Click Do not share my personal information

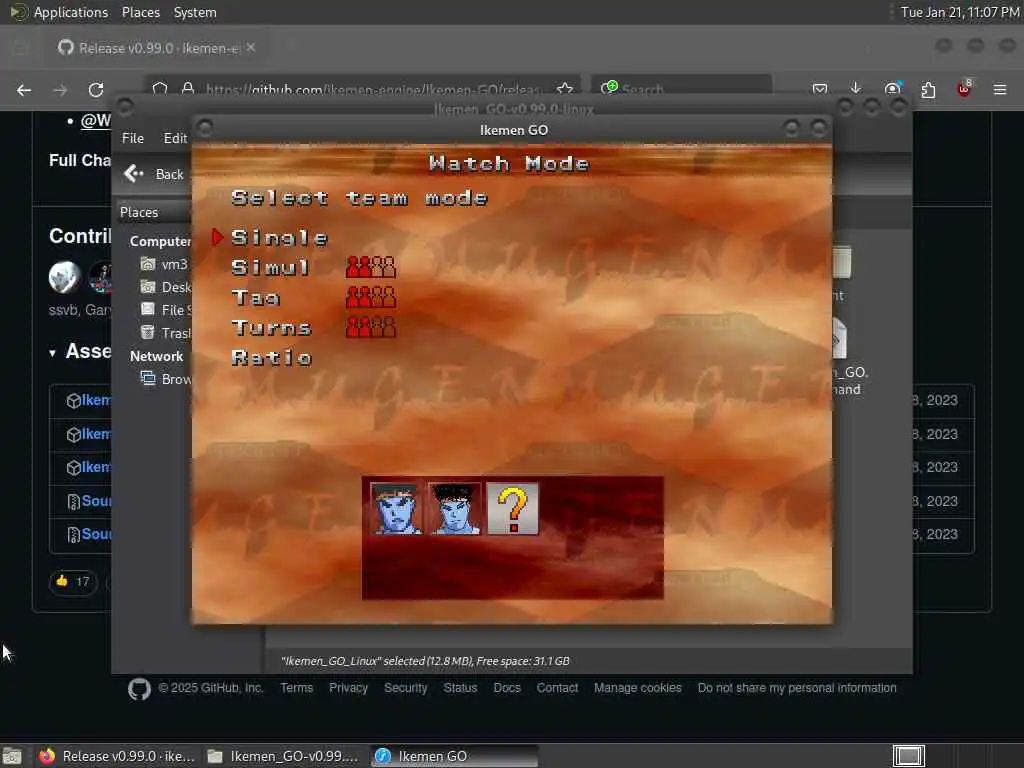click(797, 688)
